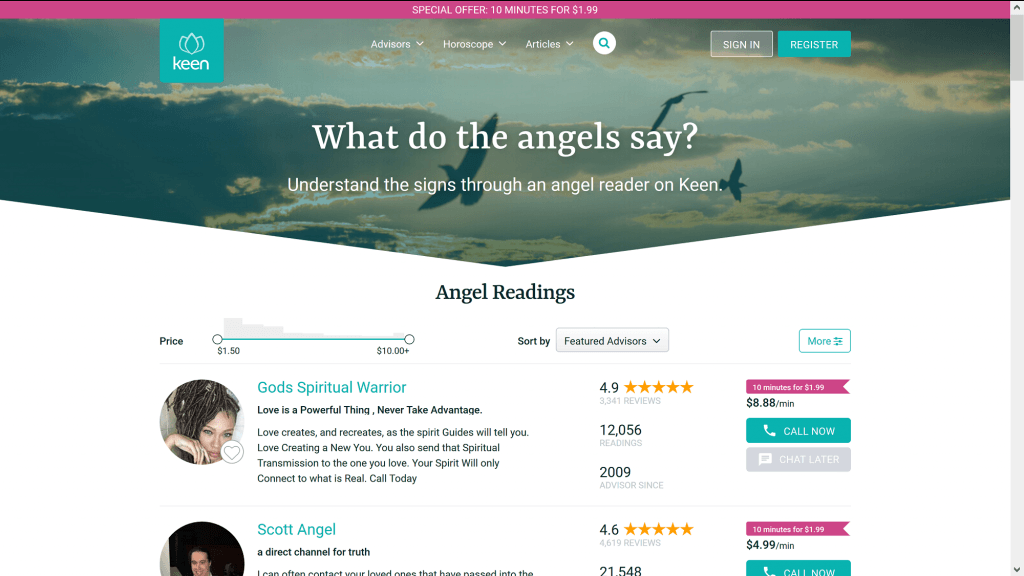
Task: Click the five-star rating for Gods Spiritual Warrior
Action: (x=658, y=387)
